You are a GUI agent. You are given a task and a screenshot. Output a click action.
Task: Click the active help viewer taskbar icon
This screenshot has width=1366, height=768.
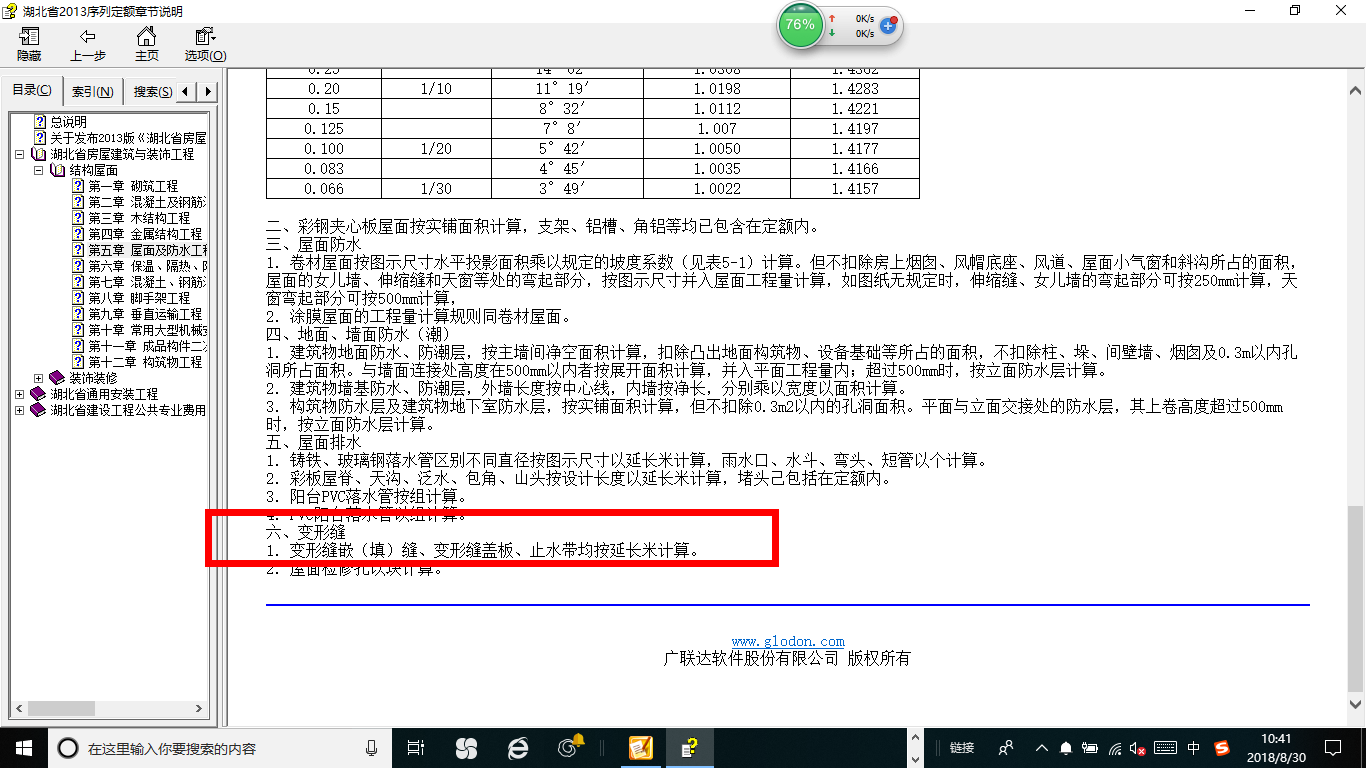tap(690, 748)
